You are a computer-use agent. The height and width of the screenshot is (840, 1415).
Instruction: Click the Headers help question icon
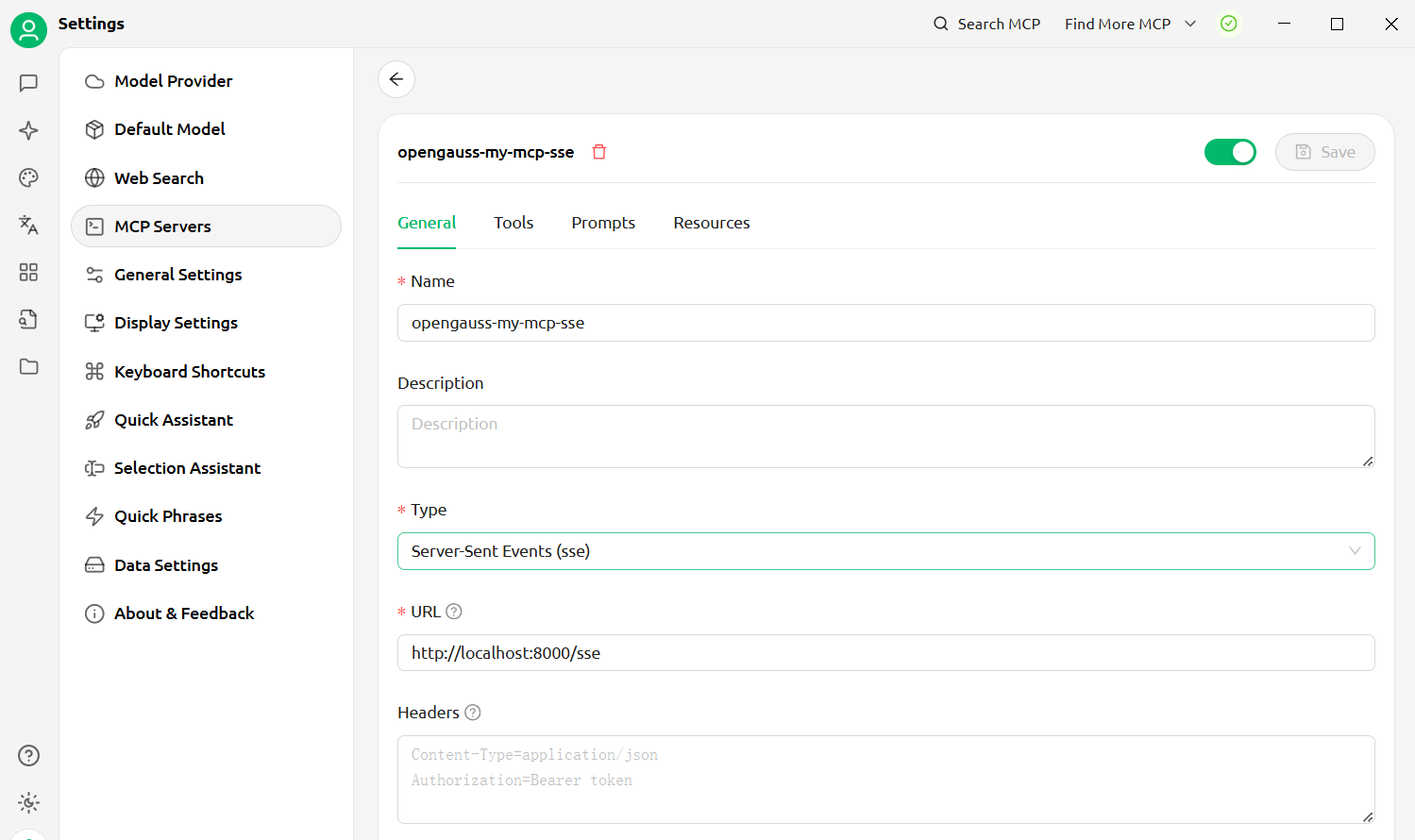coord(473,713)
